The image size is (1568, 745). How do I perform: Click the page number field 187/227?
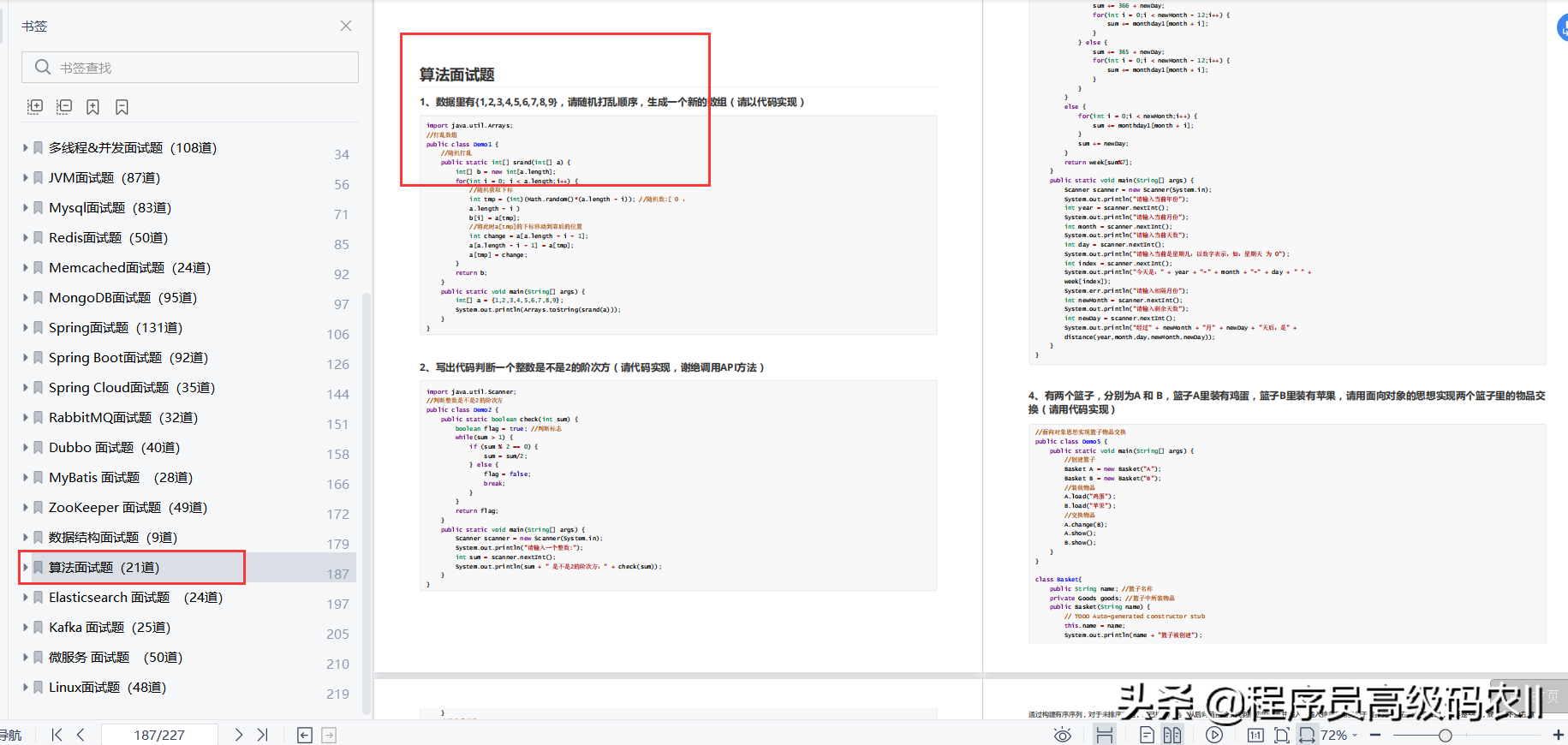(159, 735)
